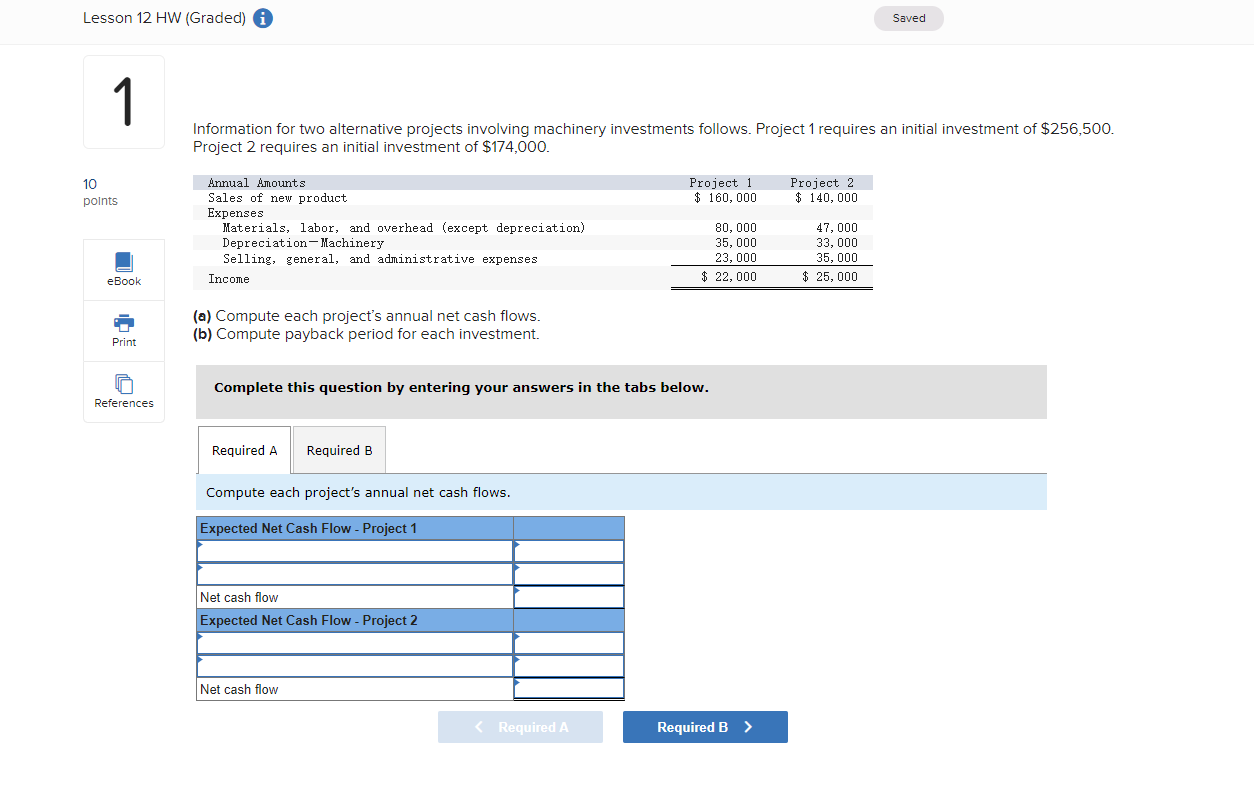Click first Project 1 amount field
1254x785 pixels.
[569, 551]
